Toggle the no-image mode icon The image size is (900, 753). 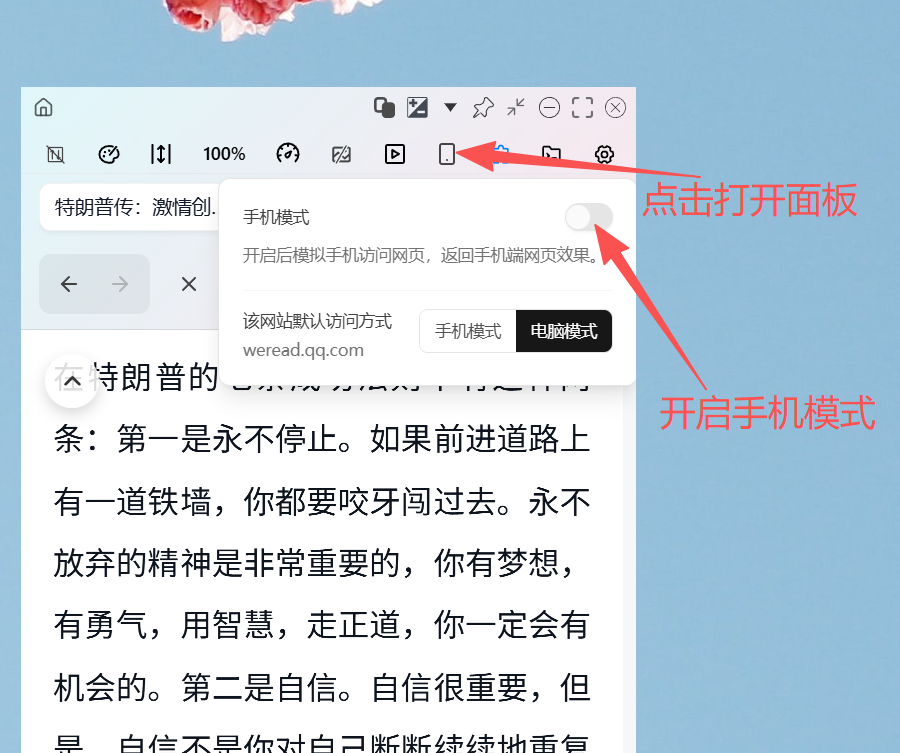click(x=56, y=154)
